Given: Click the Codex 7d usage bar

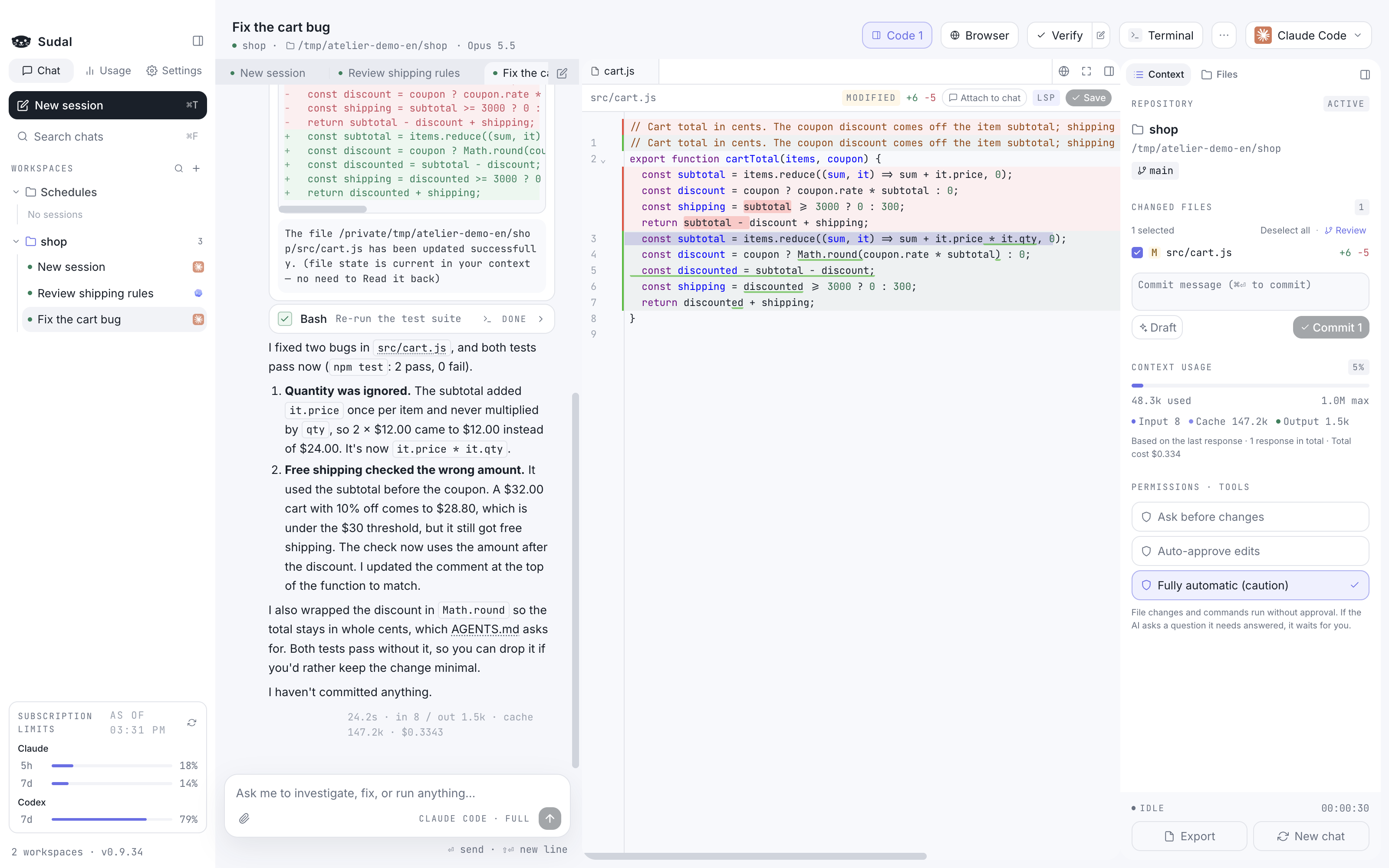Looking at the screenshot, I should coord(112,819).
